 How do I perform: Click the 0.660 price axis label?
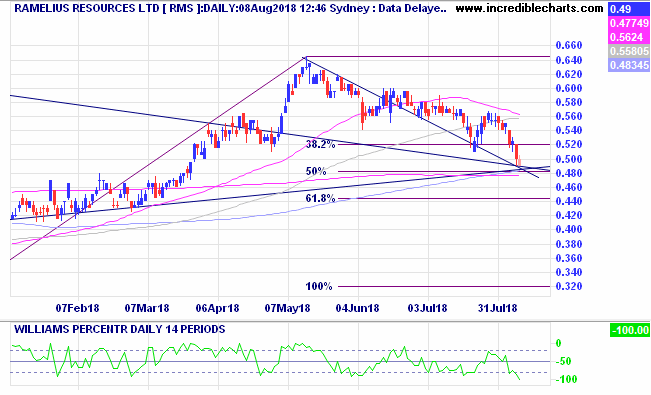569,45
